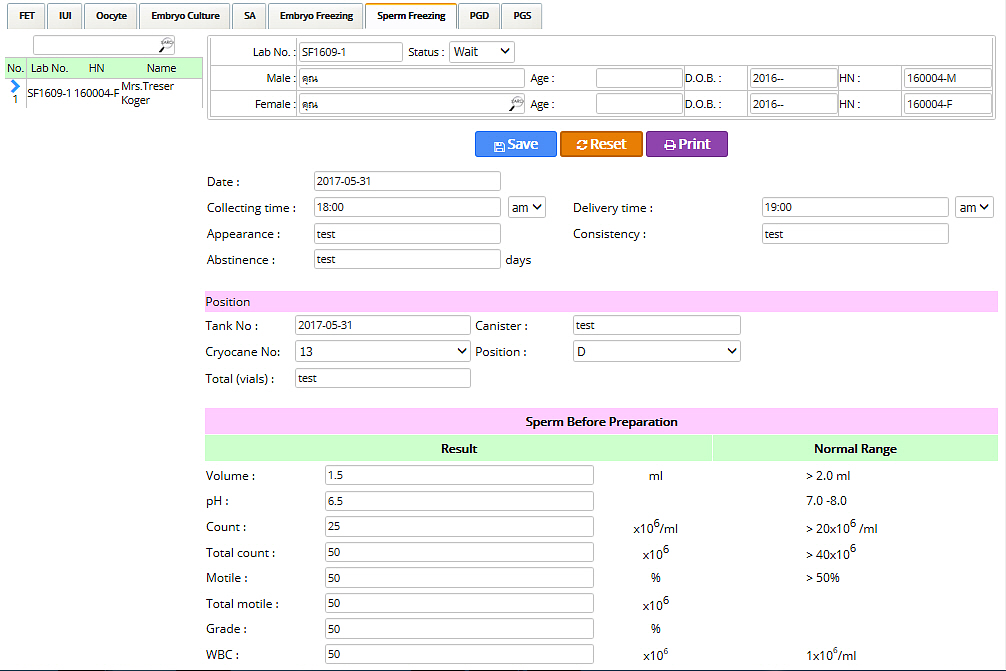The image size is (1006, 671).
Task: Click the Total (vials) field
Action: tap(383, 378)
